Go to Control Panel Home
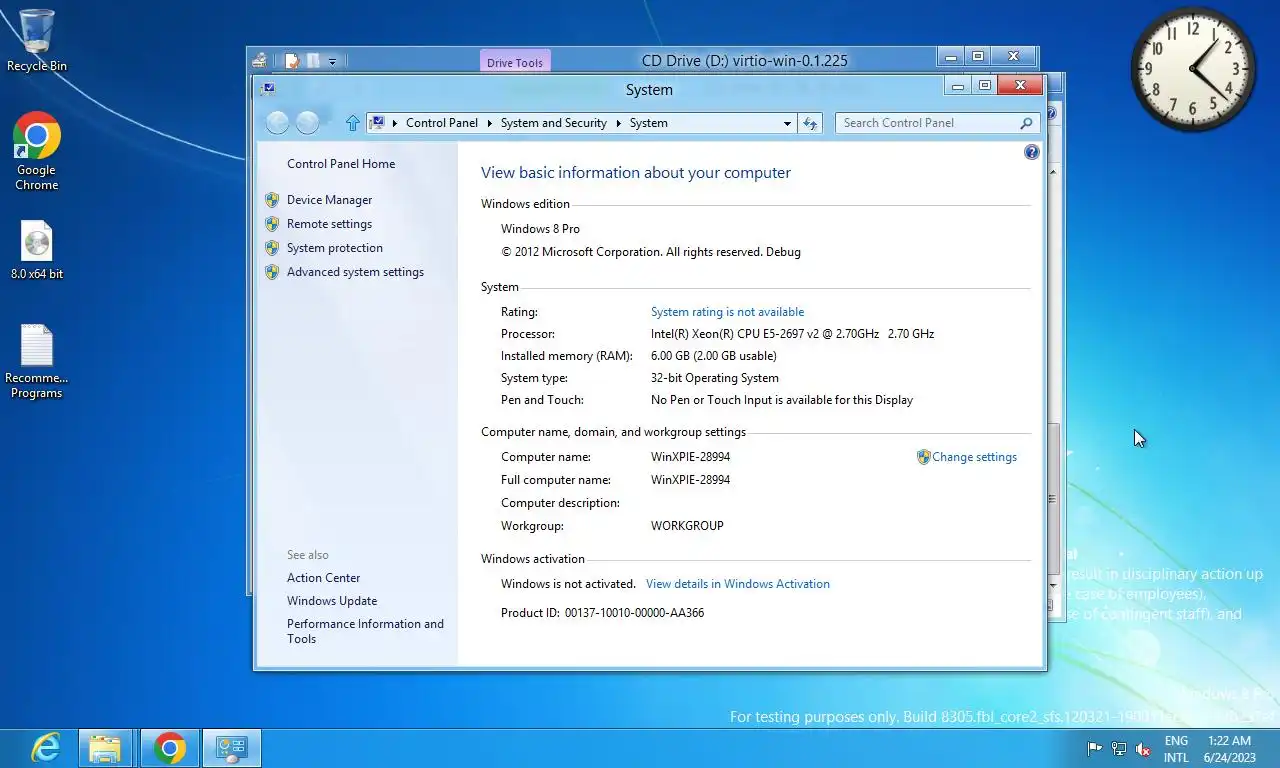 pyautogui.click(x=341, y=164)
